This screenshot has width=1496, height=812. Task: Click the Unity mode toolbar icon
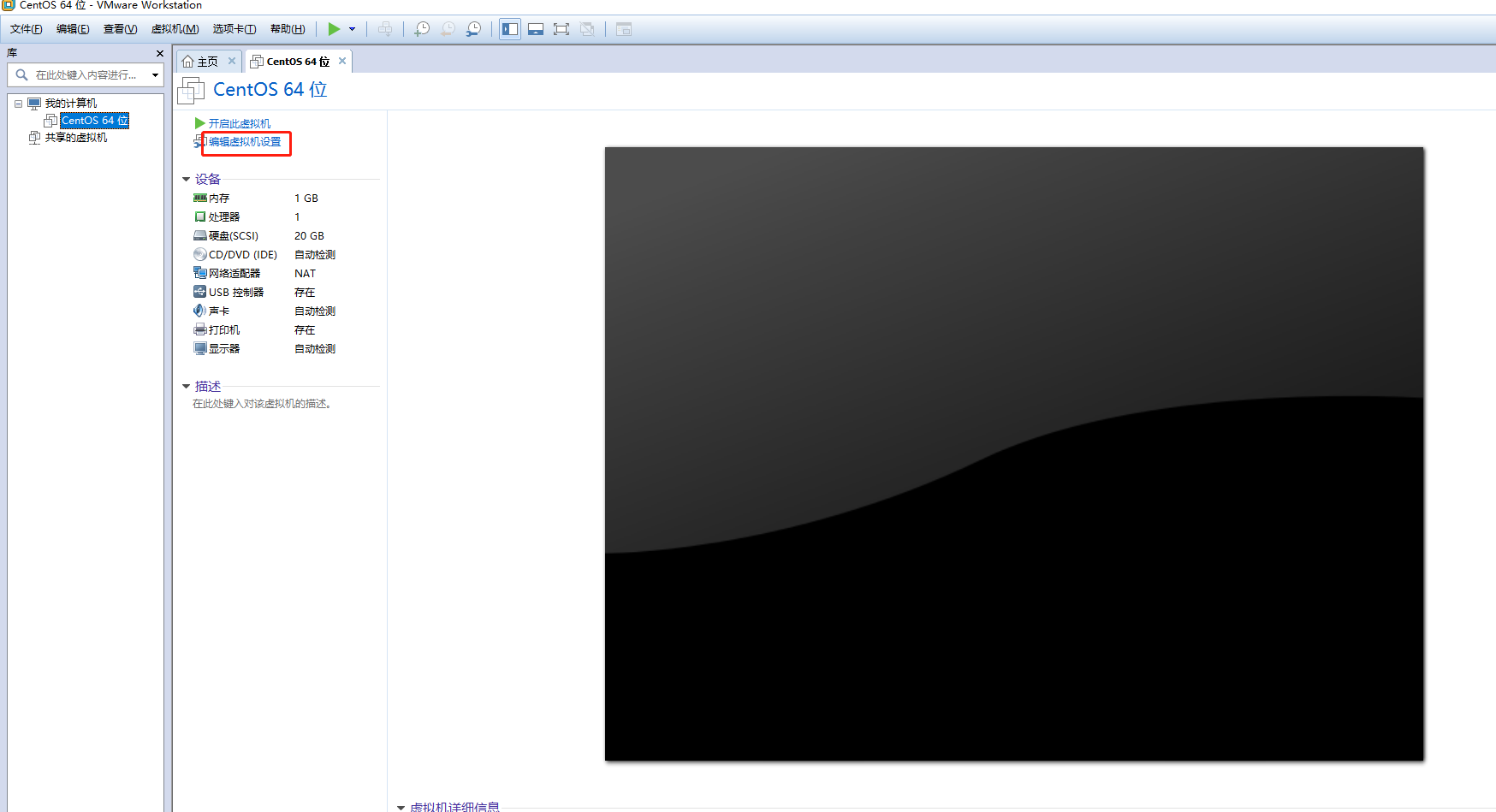pos(587,29)
